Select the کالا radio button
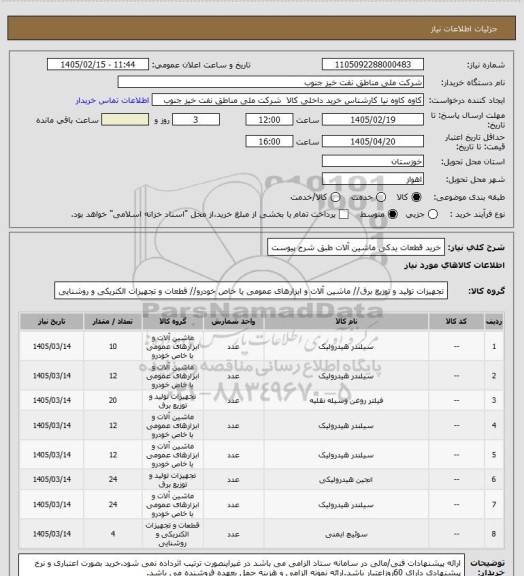524x576 pixels. (x=416, y=197)
